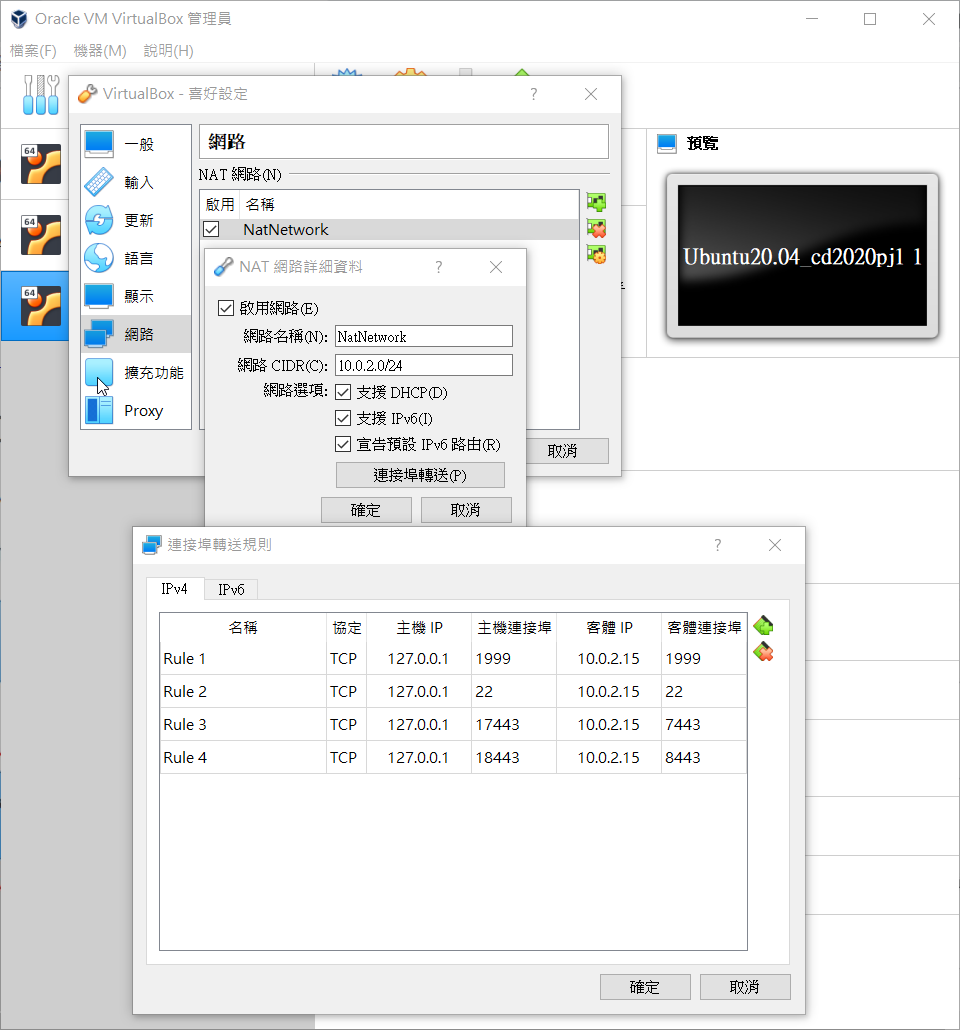Click the 連接埠轉送(P) button
This screenshot has height=1030, width=960.
pyautogui.click(x=420, y=475)
